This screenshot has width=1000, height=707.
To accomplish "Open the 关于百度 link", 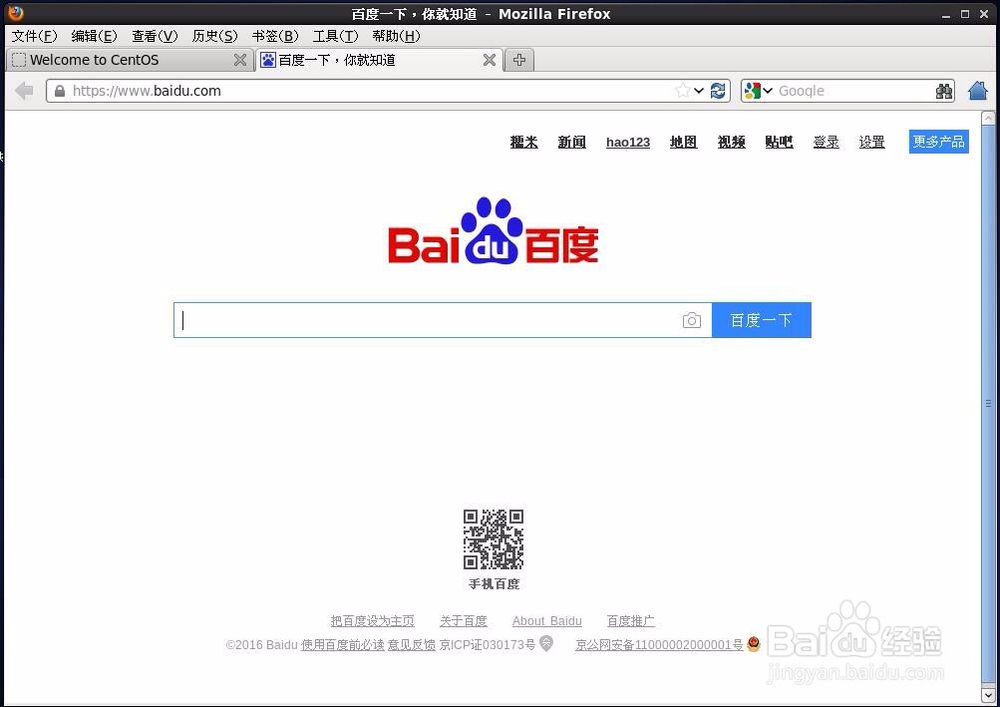I will pos(463,621).
